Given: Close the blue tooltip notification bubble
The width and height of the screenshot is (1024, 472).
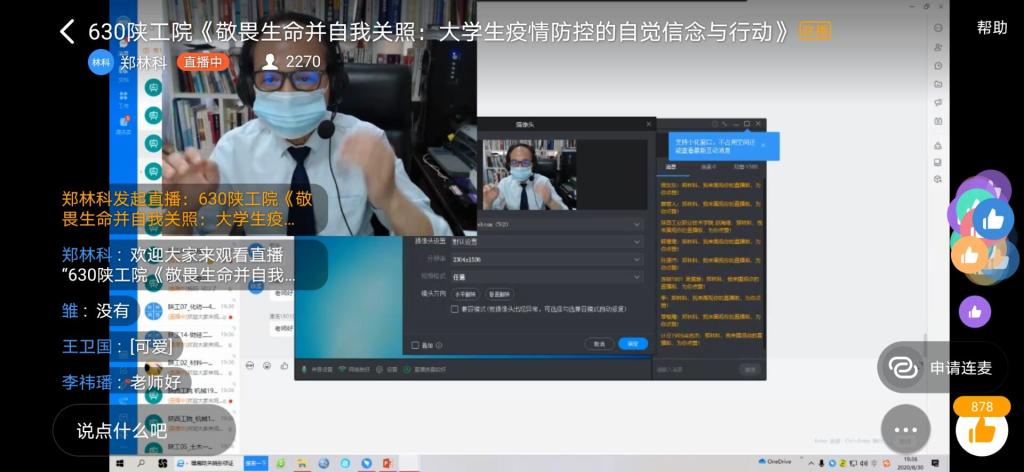Looking at the screenshot, I should tap(762, 144).
